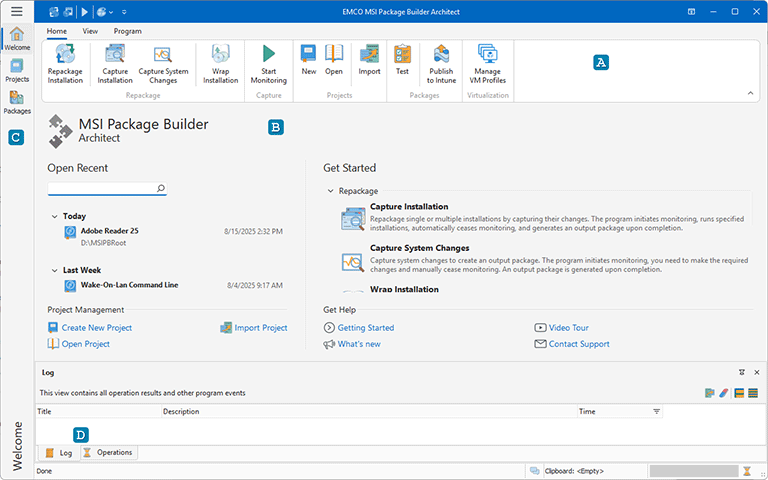The image size is (768, 480).
Task: Open the Time column filter dropdown
Action: point(657,412)
